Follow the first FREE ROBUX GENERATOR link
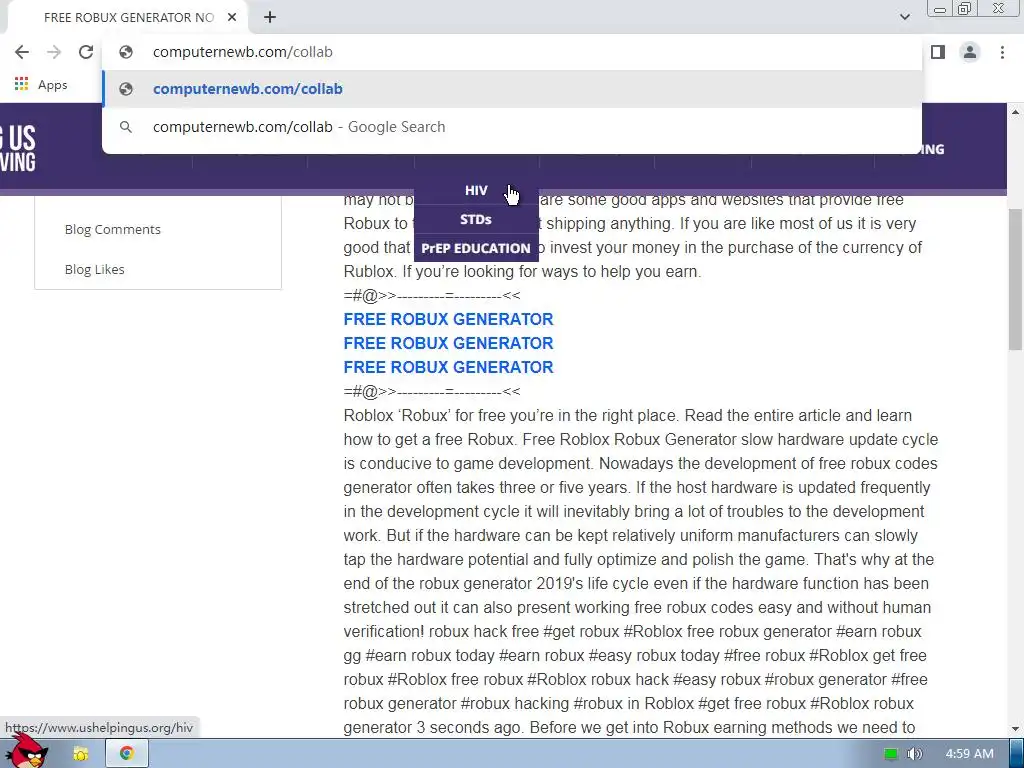The width and height of the screenshot is (1024, 768). pos(448,319)
